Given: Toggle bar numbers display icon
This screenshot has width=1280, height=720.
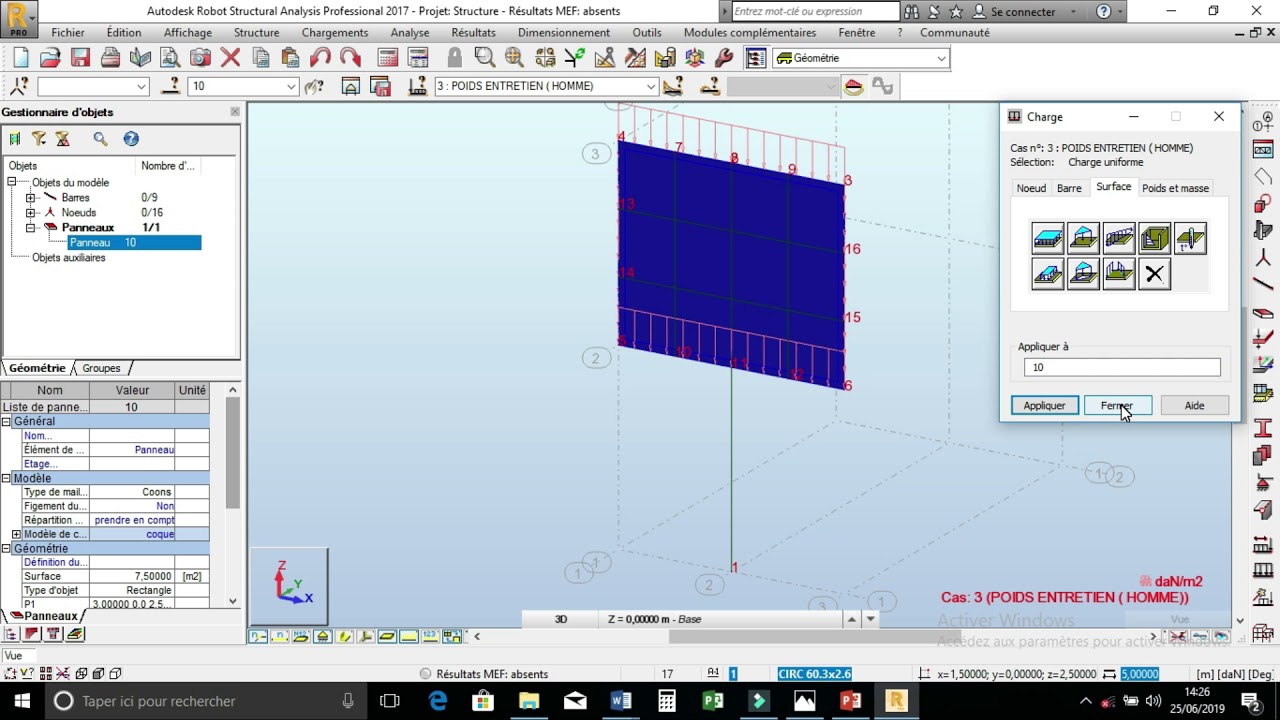Looking at the screenshot, I should pos(279,636).
